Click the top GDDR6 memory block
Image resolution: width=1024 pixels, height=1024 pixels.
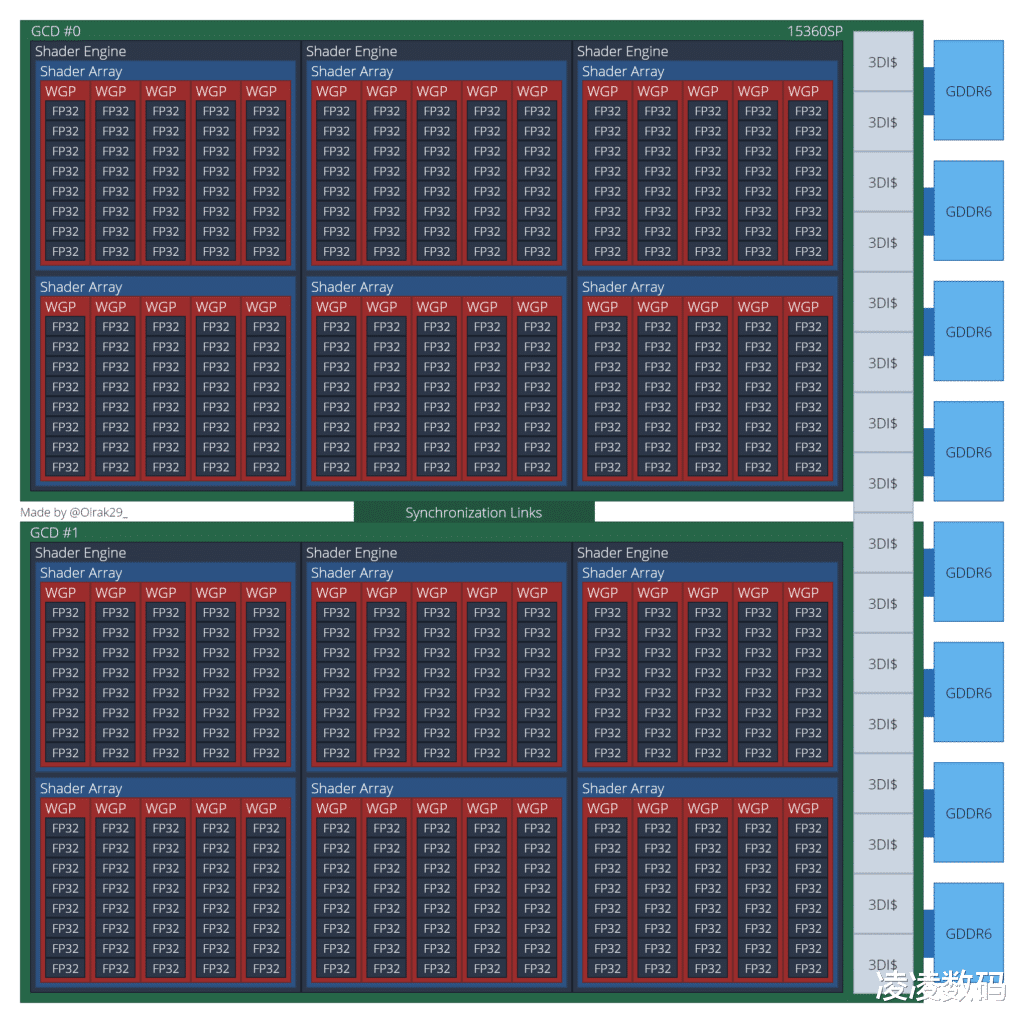click(x=967, y=91)
